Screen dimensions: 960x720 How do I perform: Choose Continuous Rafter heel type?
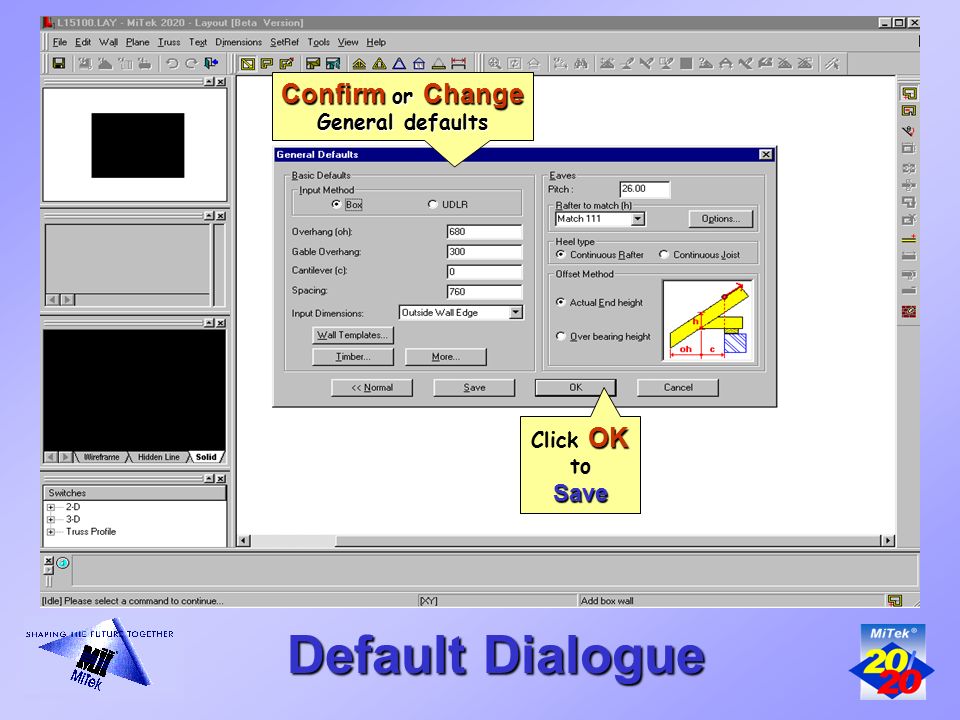click(560, 254)
